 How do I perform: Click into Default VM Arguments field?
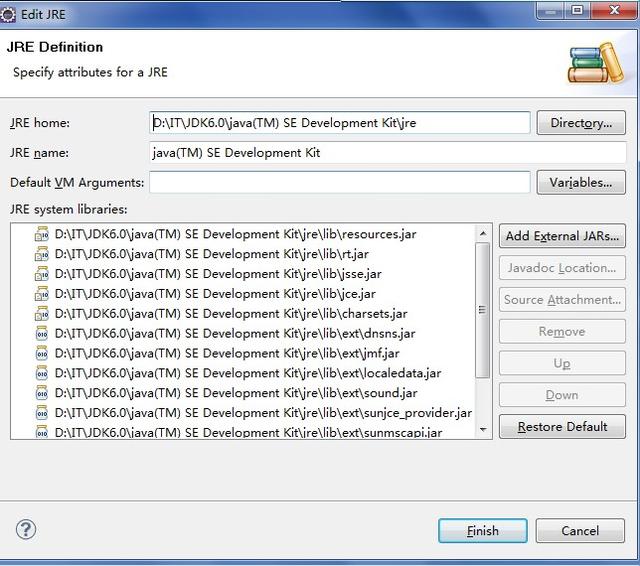pos(340,182)
